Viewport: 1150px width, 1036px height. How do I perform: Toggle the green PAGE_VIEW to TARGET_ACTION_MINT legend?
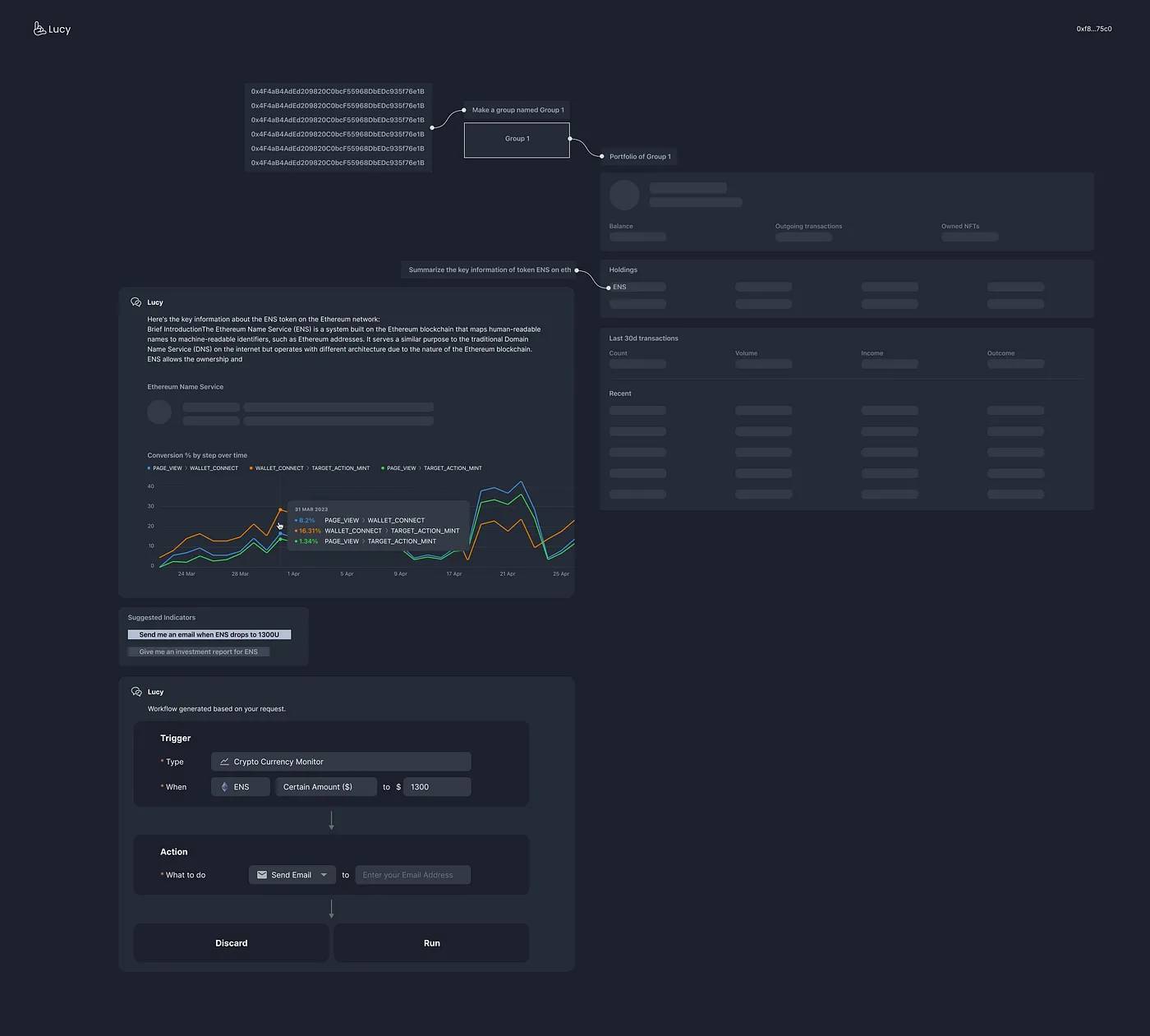pyautogui.click(x=432, y=468)
